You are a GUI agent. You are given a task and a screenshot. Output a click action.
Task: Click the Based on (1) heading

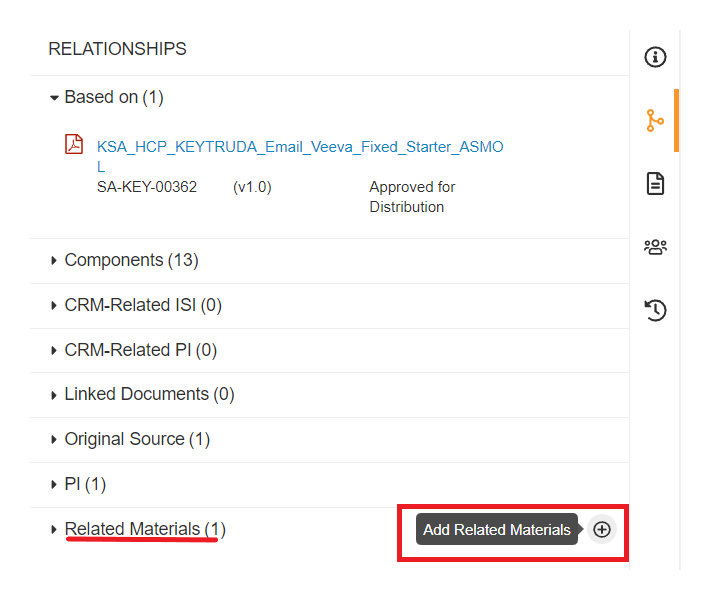click(x=114, y=97)
